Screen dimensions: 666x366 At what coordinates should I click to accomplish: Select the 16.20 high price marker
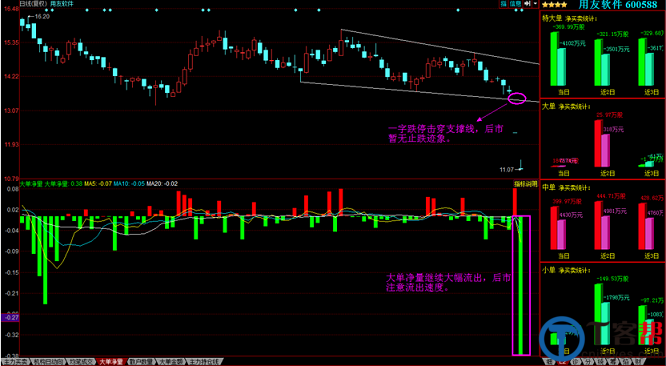coord(42,17)
